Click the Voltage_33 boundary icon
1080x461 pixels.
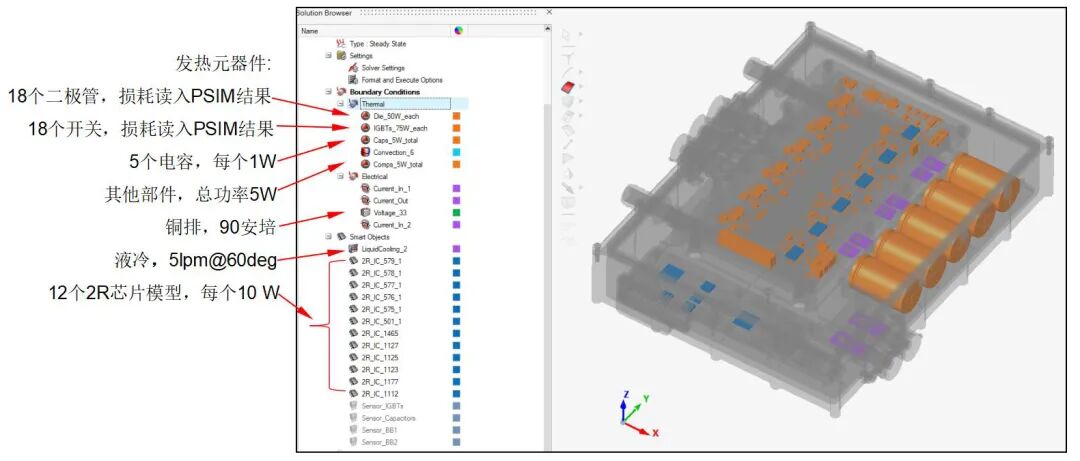pyautogui.click(x=365, y=212)
